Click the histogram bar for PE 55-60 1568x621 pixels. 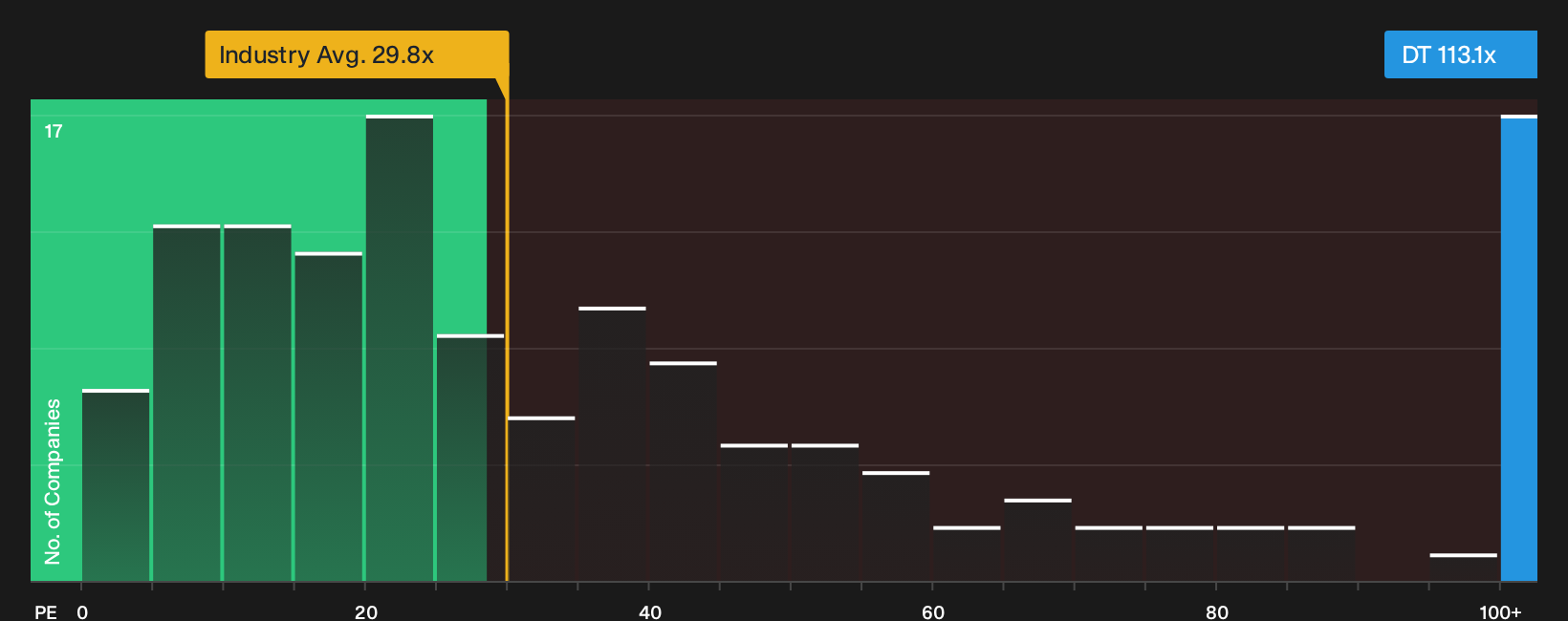pyautogui.click(x=896, y=526)
